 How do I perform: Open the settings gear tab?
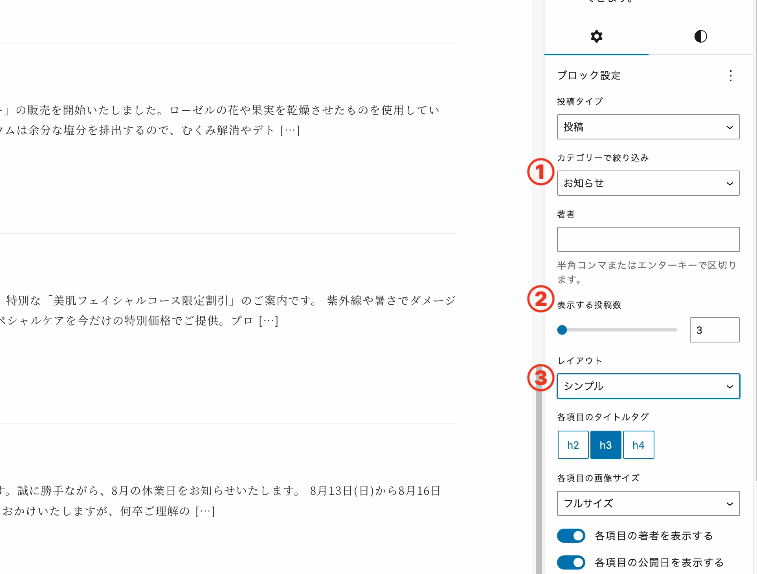pos(596,36)
